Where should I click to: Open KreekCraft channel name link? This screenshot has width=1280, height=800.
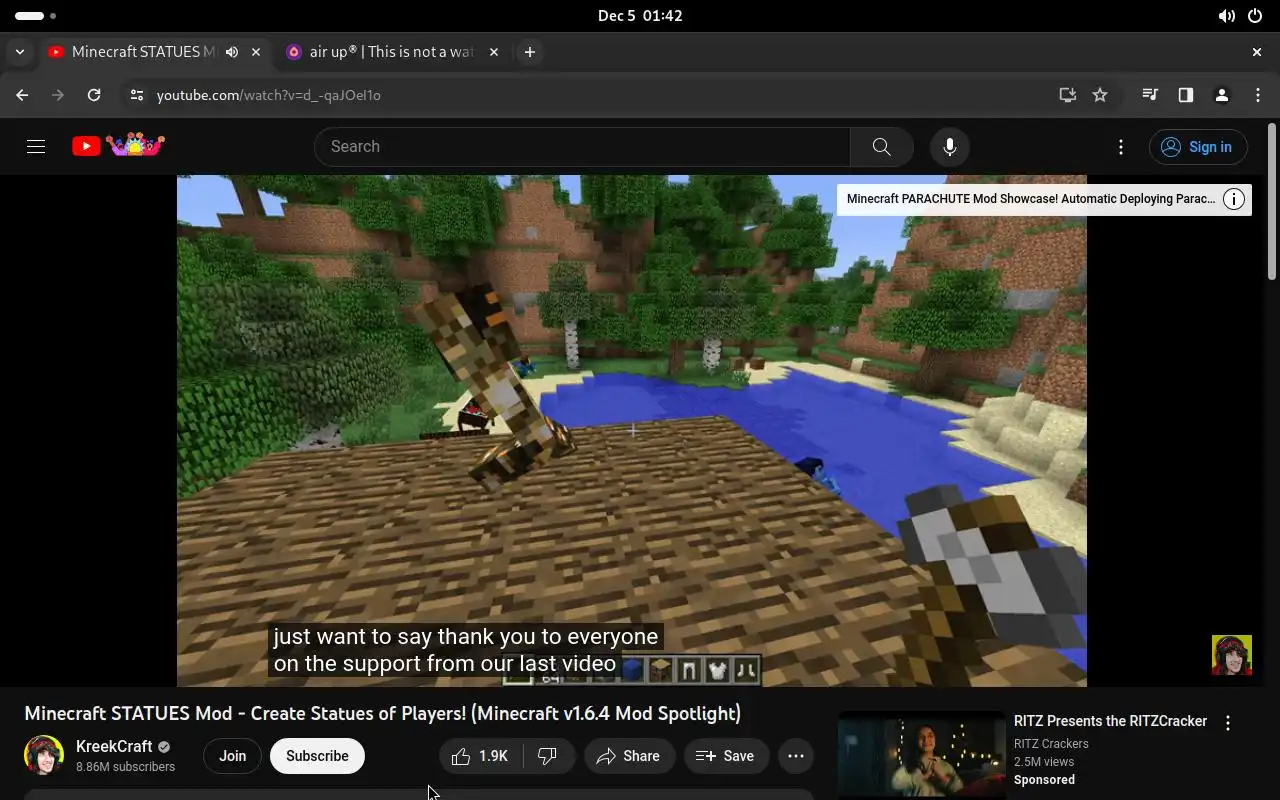pyautogui.click(x=114, y=746)
